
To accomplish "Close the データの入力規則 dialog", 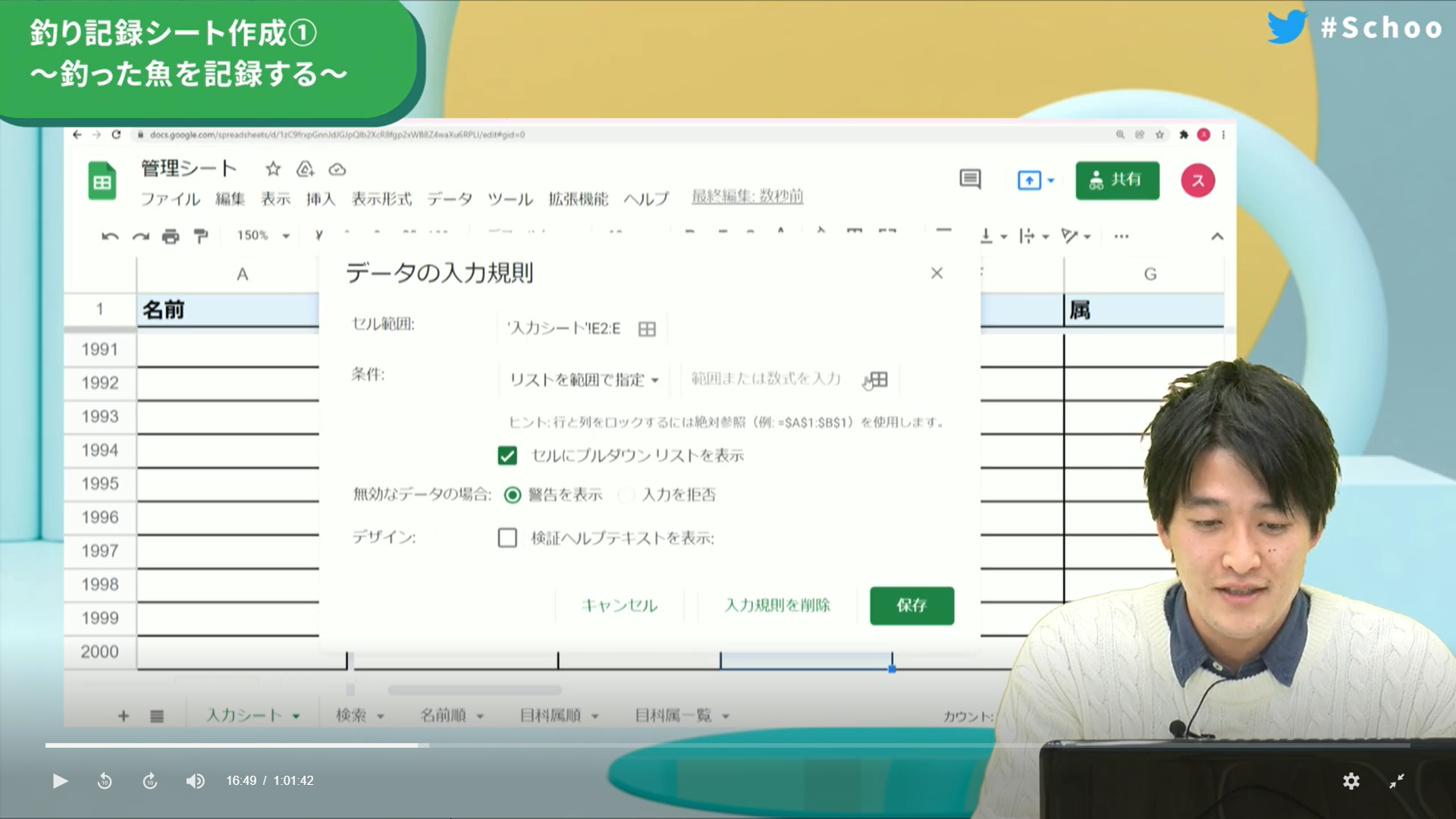I will click(937, 273).
